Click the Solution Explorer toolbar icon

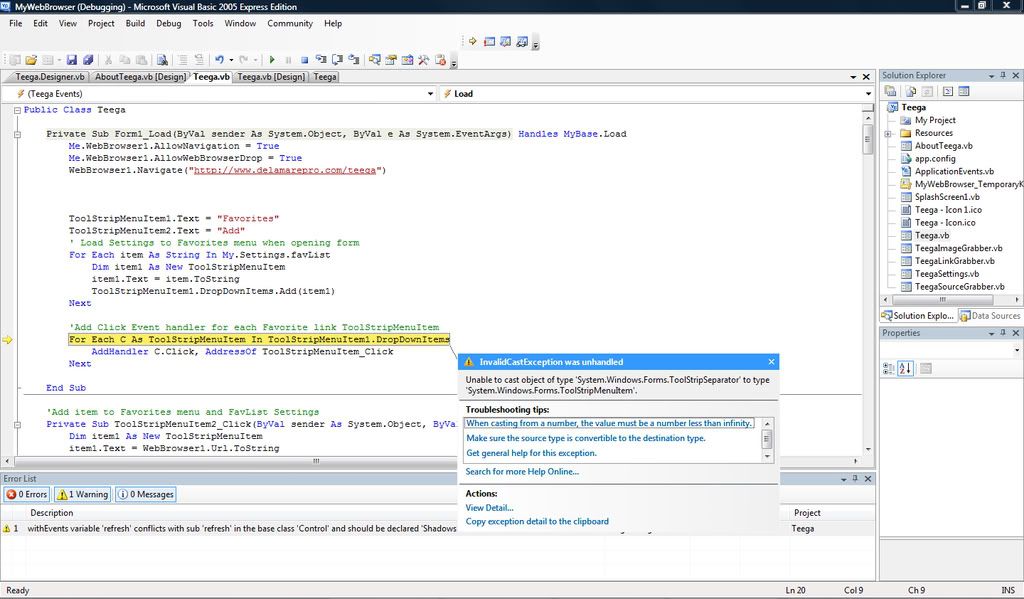pos(374,60)
